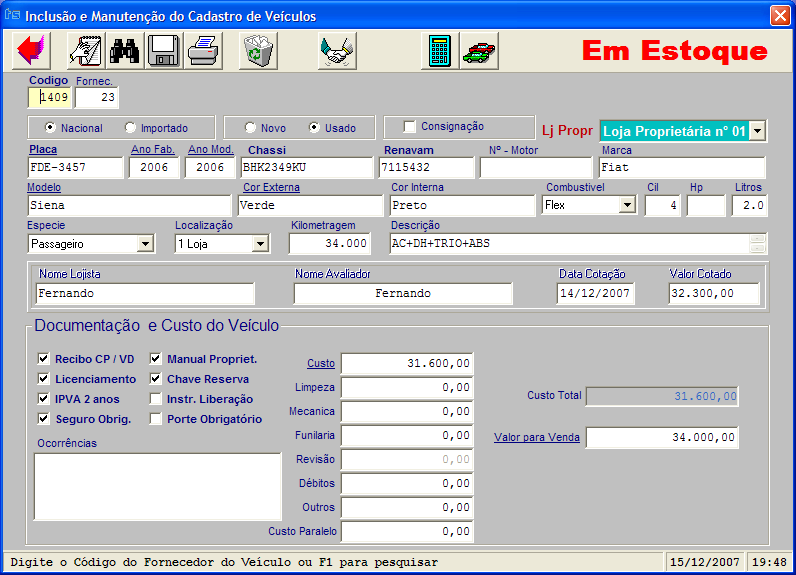Click the Ano Fab. label link
Image resolution: width=796 pixels, height=575 pixels.
pyautogui.click(x=153, y=149)
